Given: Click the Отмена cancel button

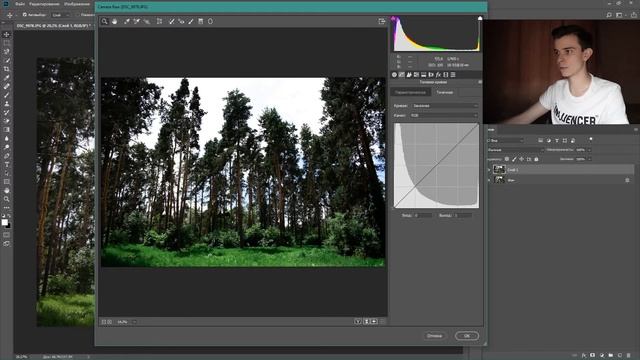Looking at the screenshot, I should point(434,336).
